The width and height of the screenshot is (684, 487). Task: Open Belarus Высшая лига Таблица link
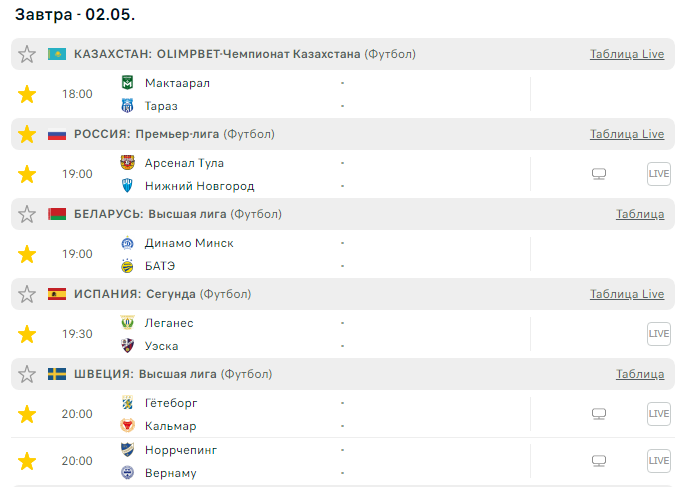click(639, 214)
